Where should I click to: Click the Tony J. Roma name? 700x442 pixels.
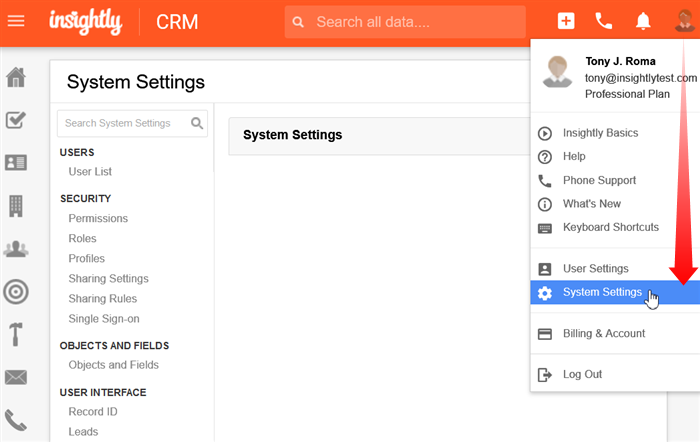pos(621,61)
